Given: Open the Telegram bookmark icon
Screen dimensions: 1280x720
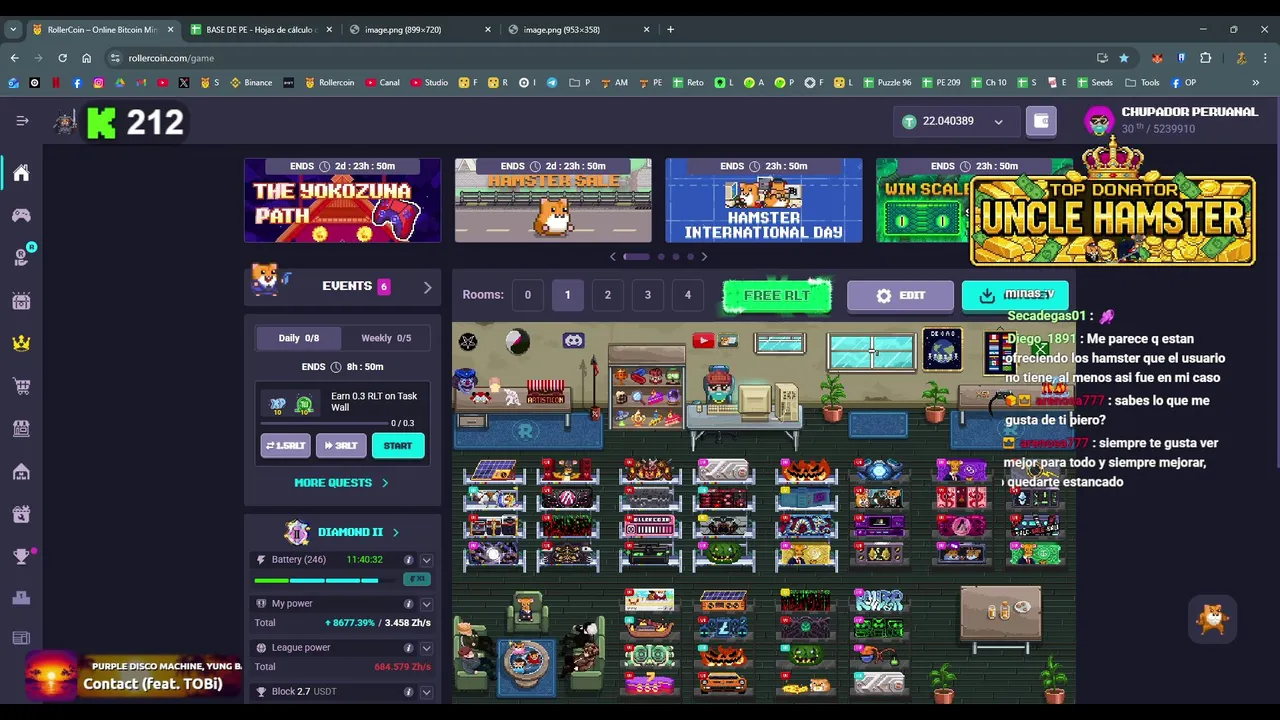Looking at the screenshot, I should point(552,82).
